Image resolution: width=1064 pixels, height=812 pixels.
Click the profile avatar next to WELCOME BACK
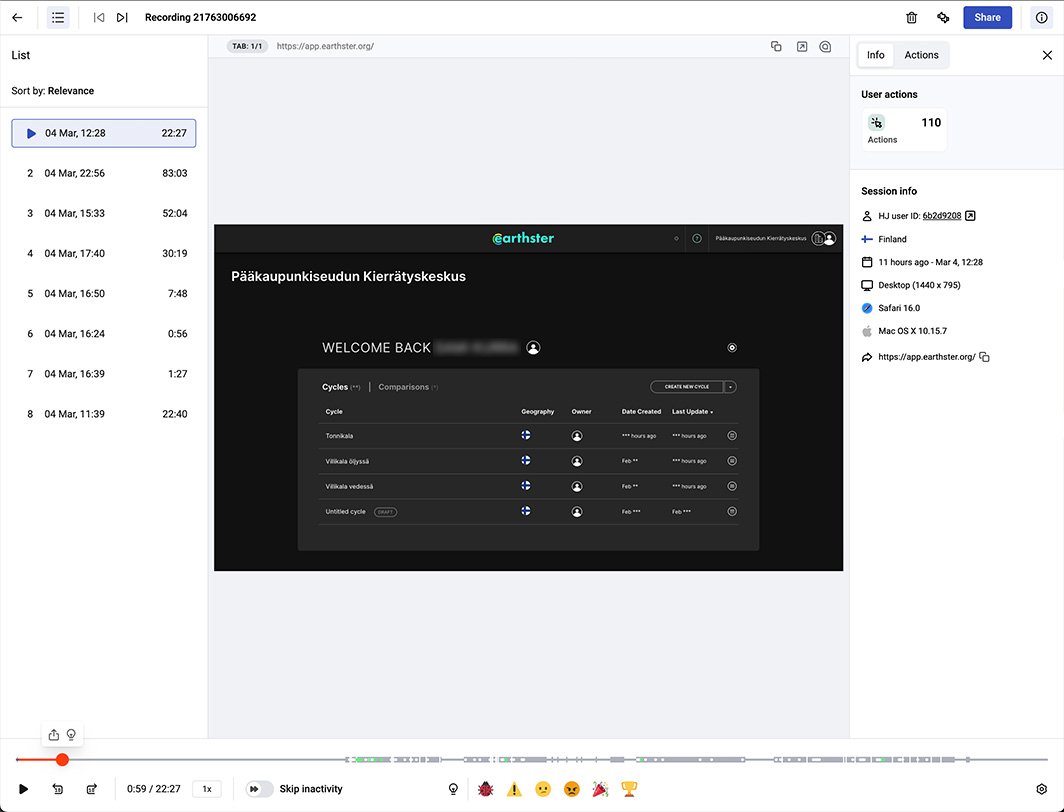click(533, 348)
